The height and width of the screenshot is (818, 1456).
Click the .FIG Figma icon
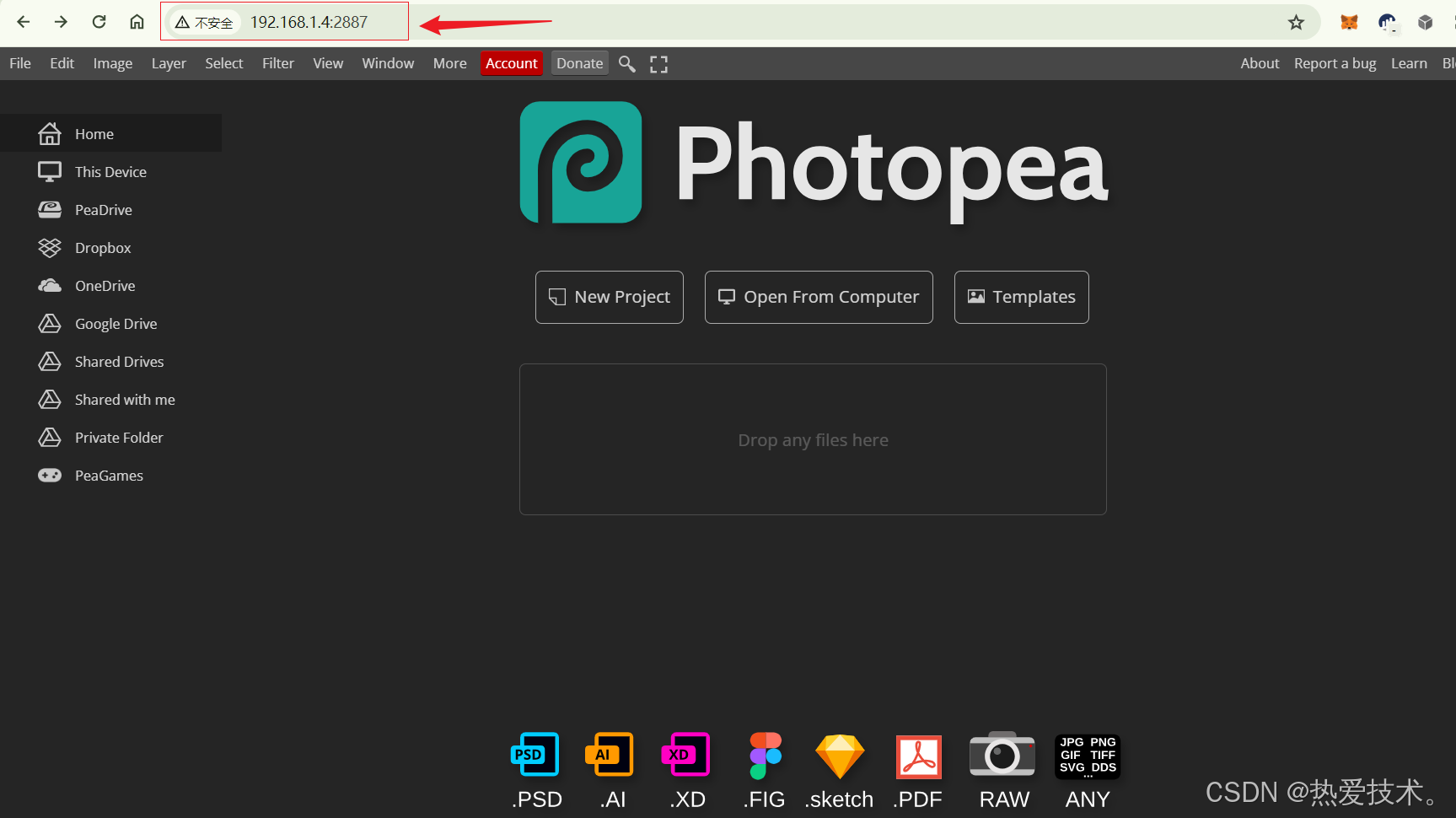coord(766,756)
